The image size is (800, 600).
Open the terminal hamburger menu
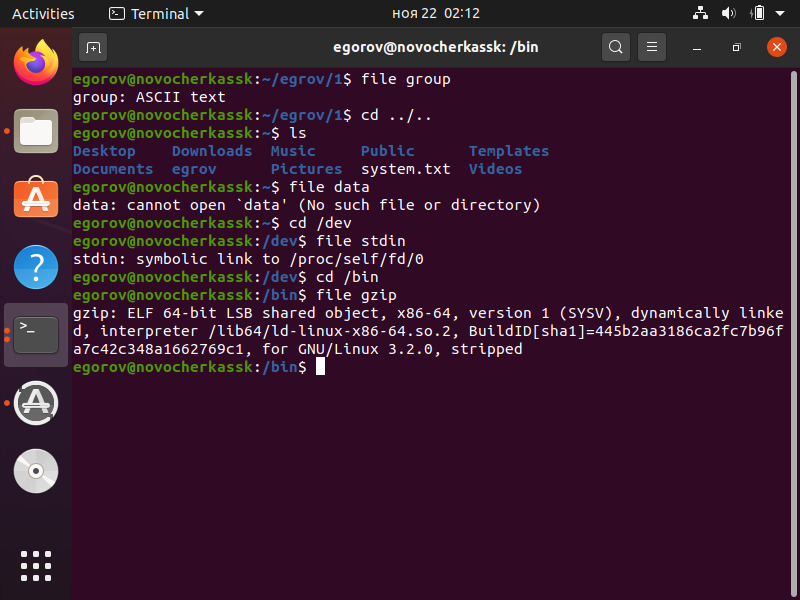(652, 47)
